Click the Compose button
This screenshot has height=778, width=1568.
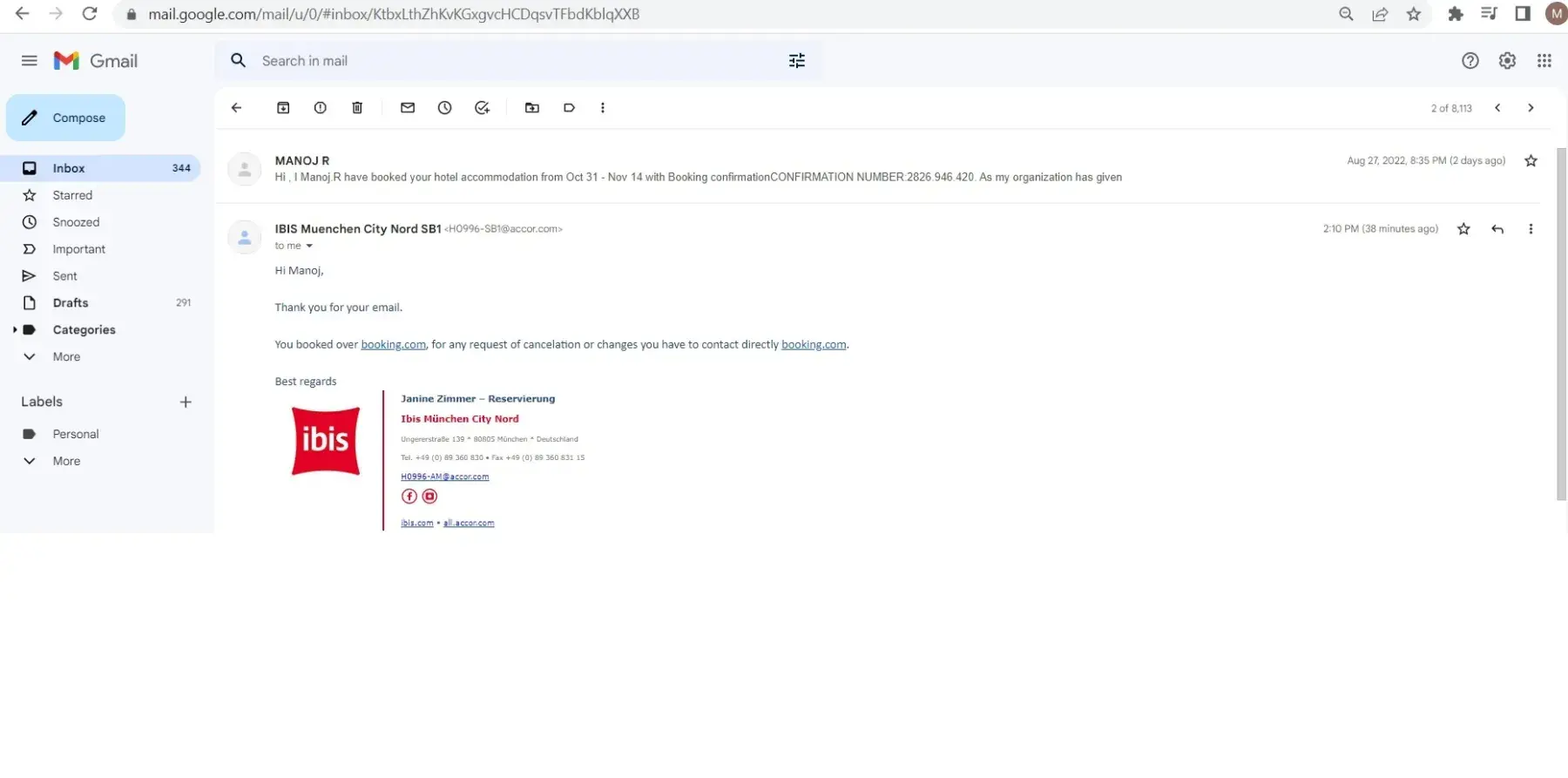[x=66, y=118]
